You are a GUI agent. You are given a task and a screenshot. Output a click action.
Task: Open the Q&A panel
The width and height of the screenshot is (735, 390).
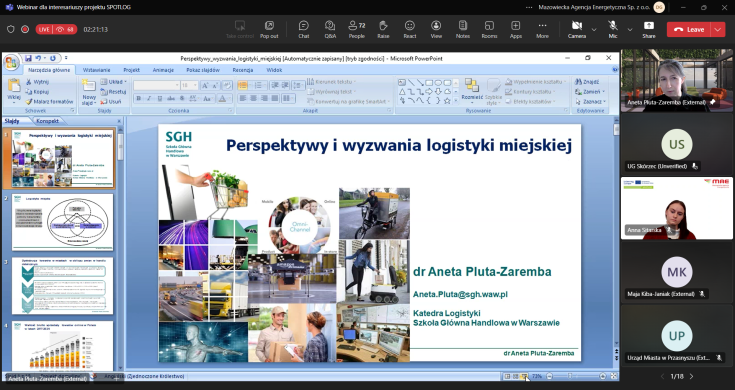coord(330,29)
